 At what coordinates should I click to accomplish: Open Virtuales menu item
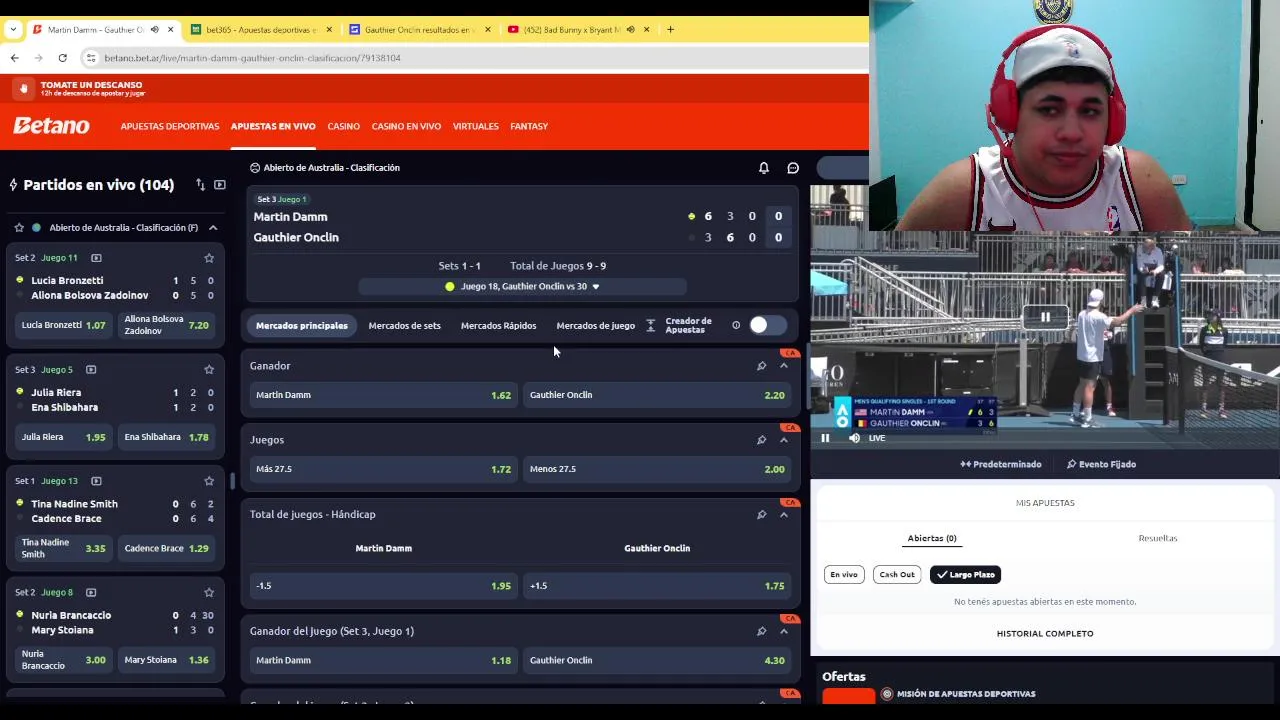[x=475, y=126]
